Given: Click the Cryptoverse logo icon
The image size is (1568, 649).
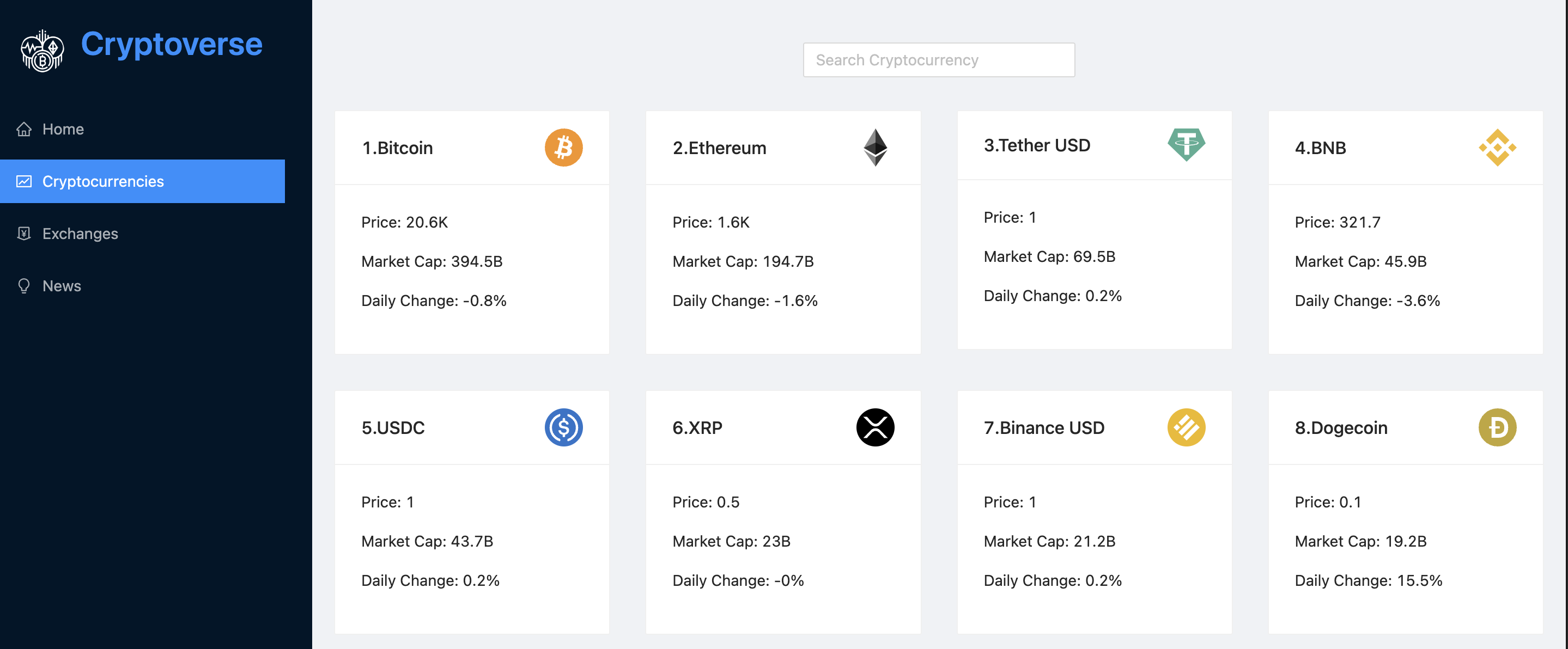Looking at the screenshot, I should [42, 51].
